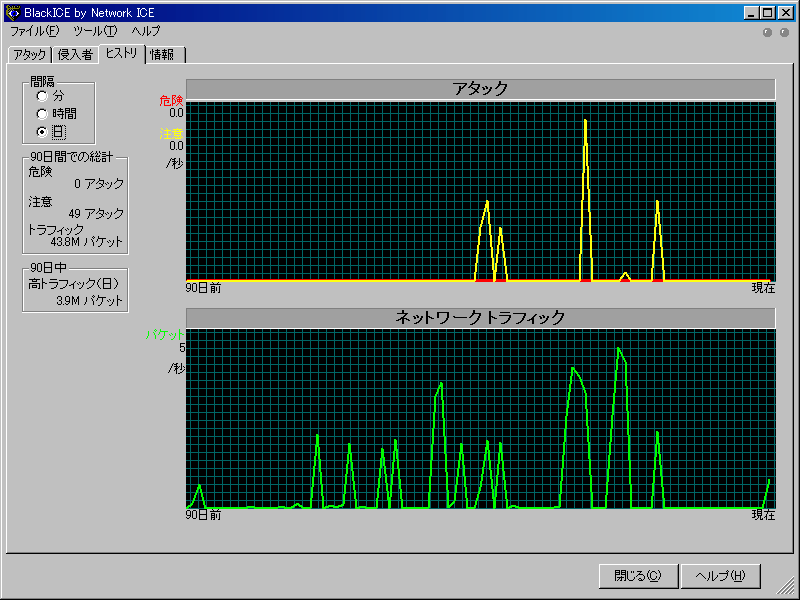
Task: Click the トラフィック label in totals box
Action: 56,230
